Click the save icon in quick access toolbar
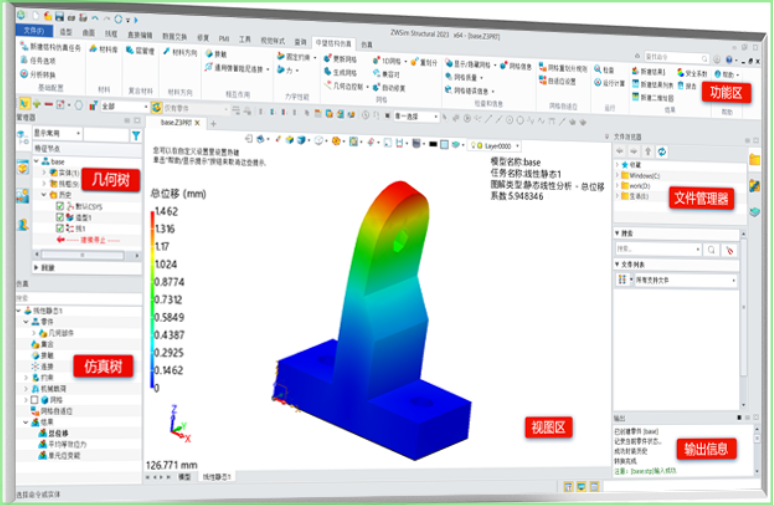Screen dimensions: 774x505 coord(59,17)
